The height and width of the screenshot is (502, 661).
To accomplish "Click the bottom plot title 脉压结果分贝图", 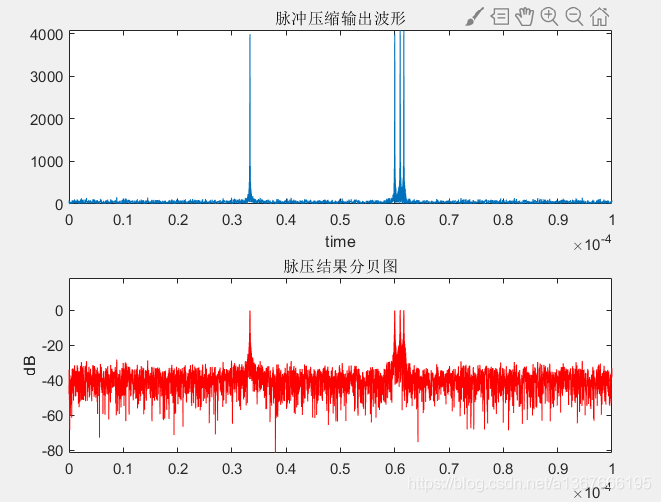I will [340, 266].
